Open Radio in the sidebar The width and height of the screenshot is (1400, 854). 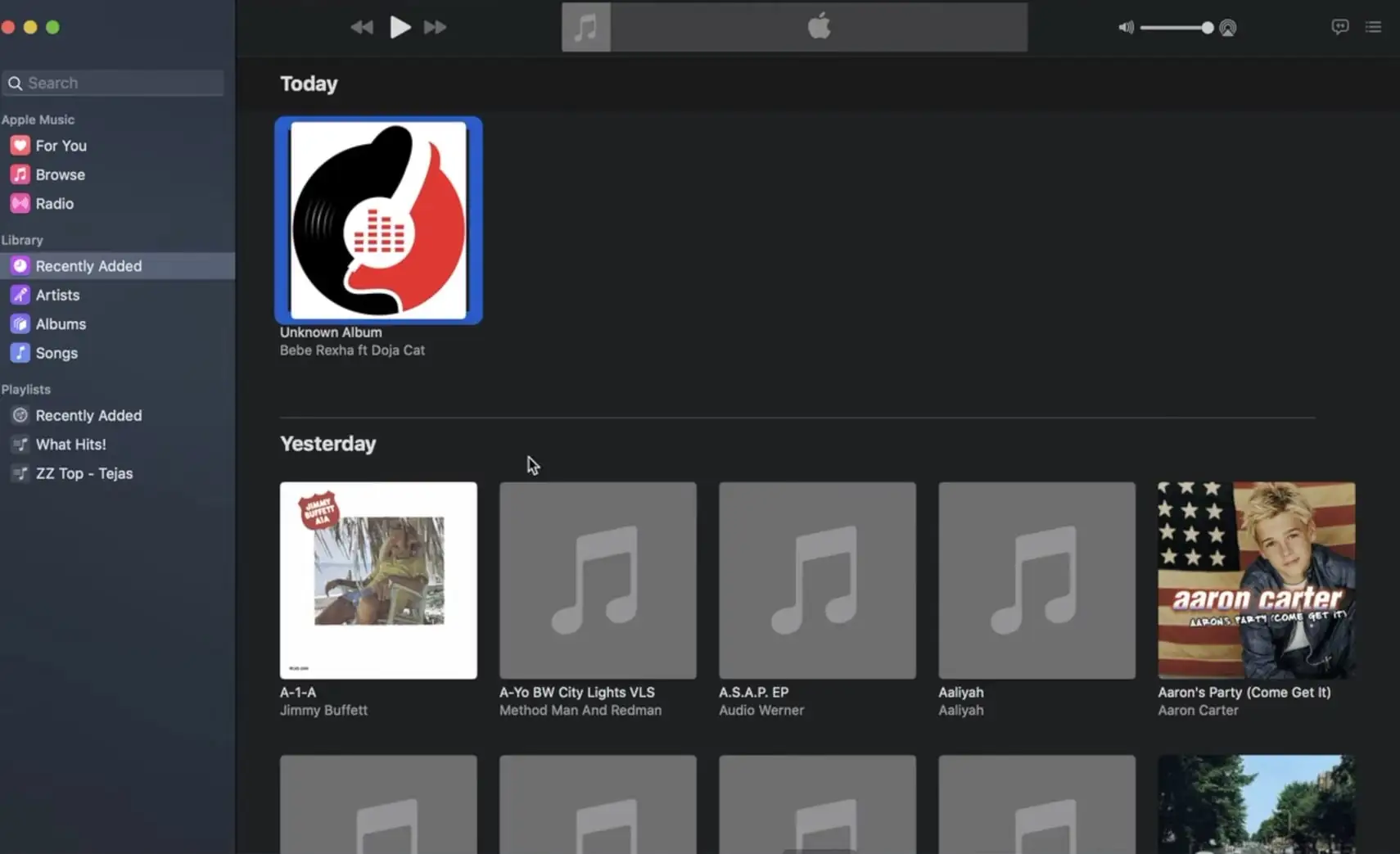coord(117,204)
